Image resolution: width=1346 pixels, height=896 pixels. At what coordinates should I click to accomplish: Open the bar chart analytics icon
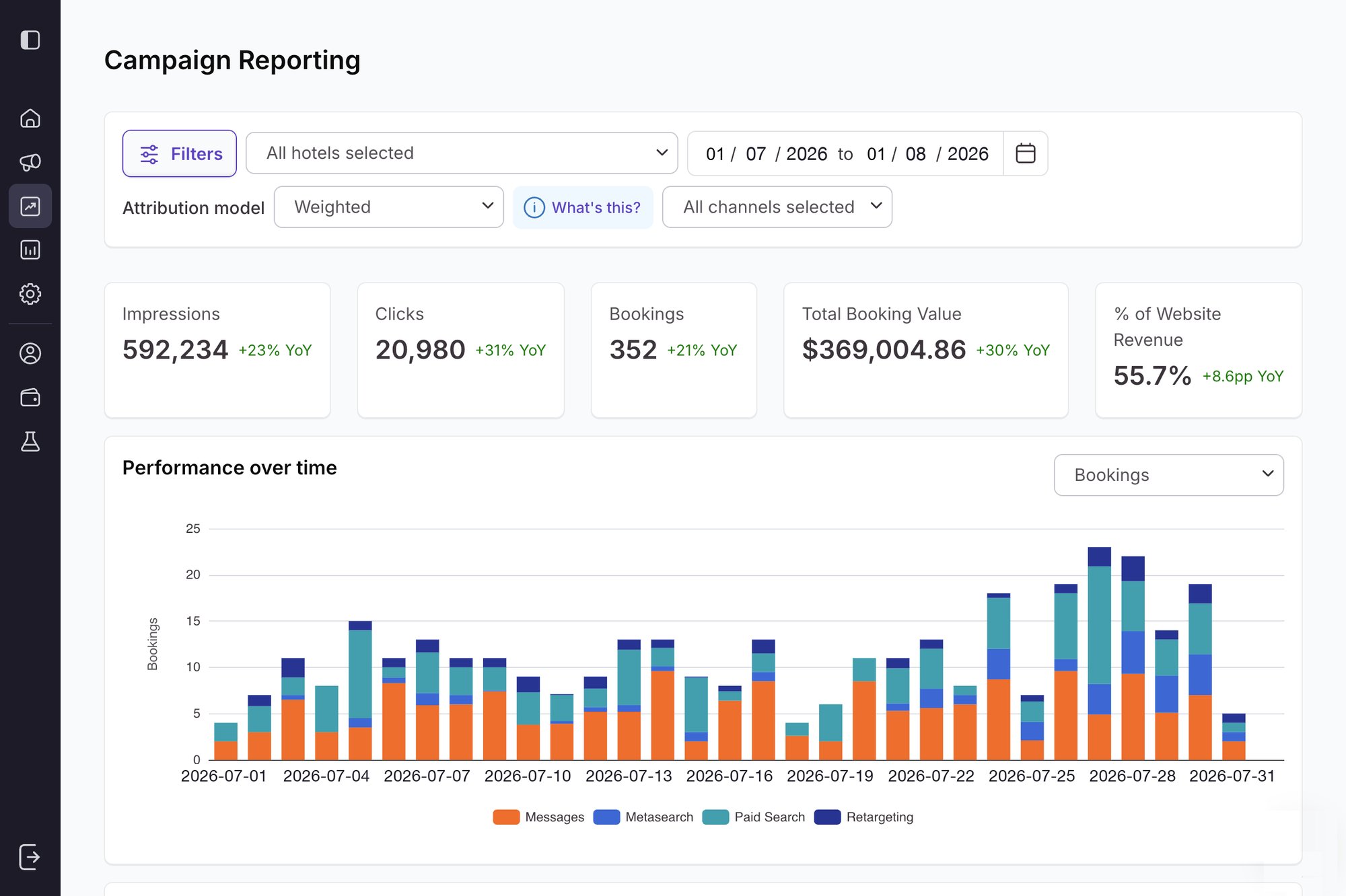click(30, 250)
